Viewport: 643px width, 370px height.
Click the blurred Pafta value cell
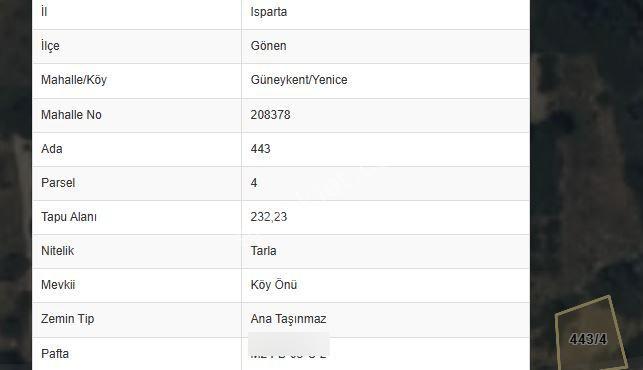pos(289,345)
